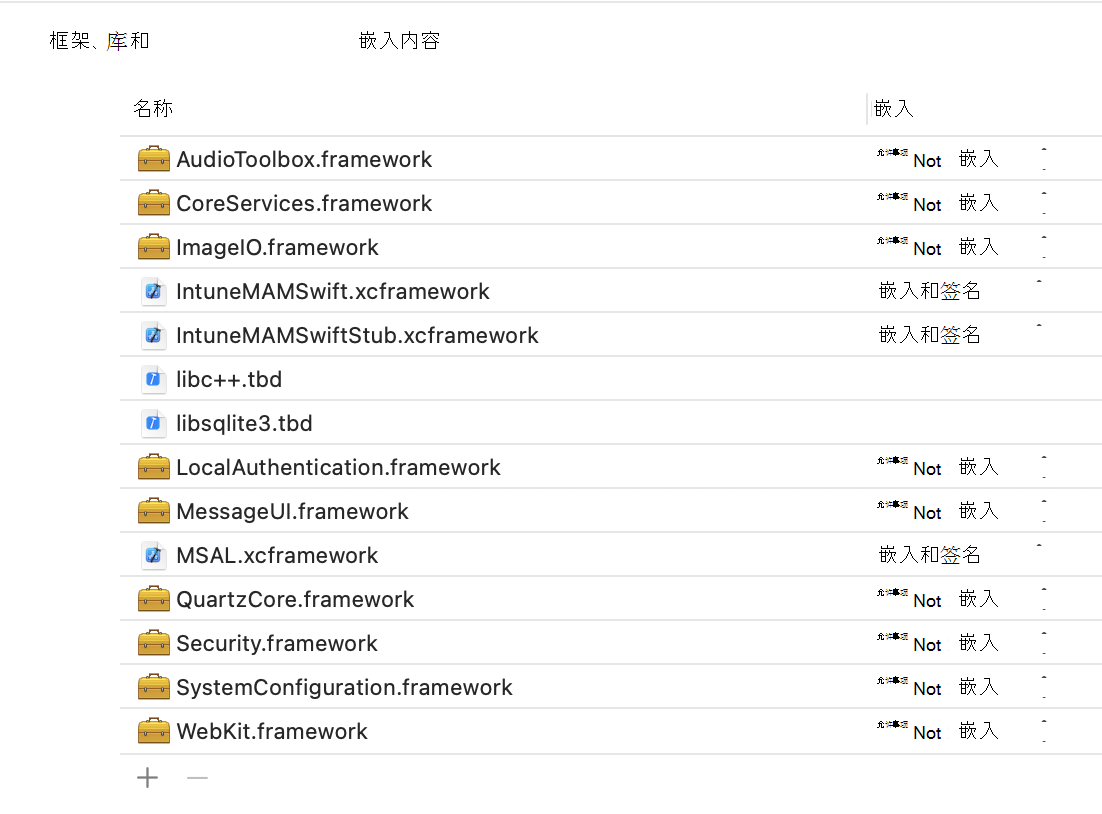Click the libsqlite3.tbd library icon
Viewport: 1102px width, 814px height.
coord(153,423)
